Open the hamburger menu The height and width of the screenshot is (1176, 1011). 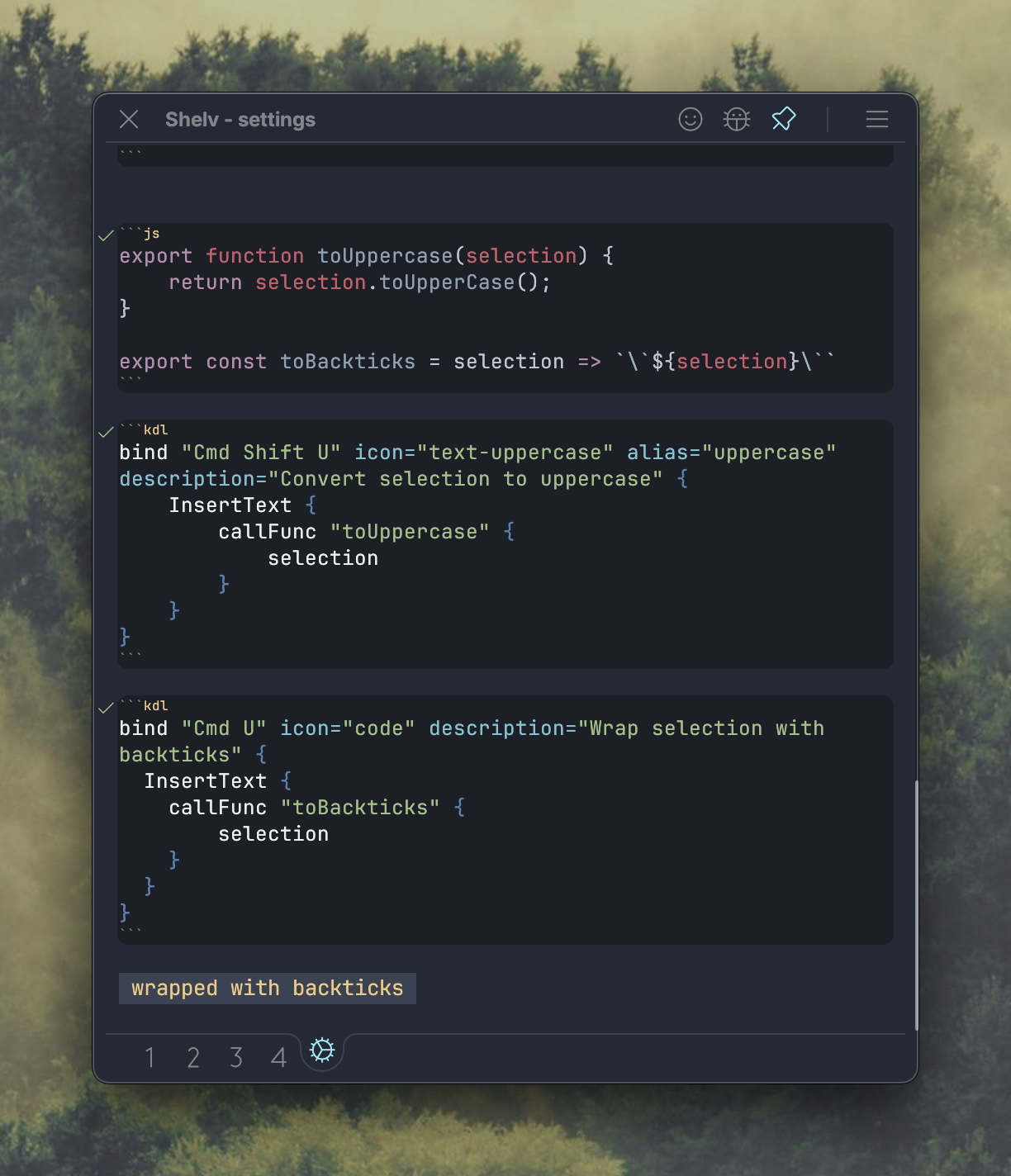click(x=876, y=120)
